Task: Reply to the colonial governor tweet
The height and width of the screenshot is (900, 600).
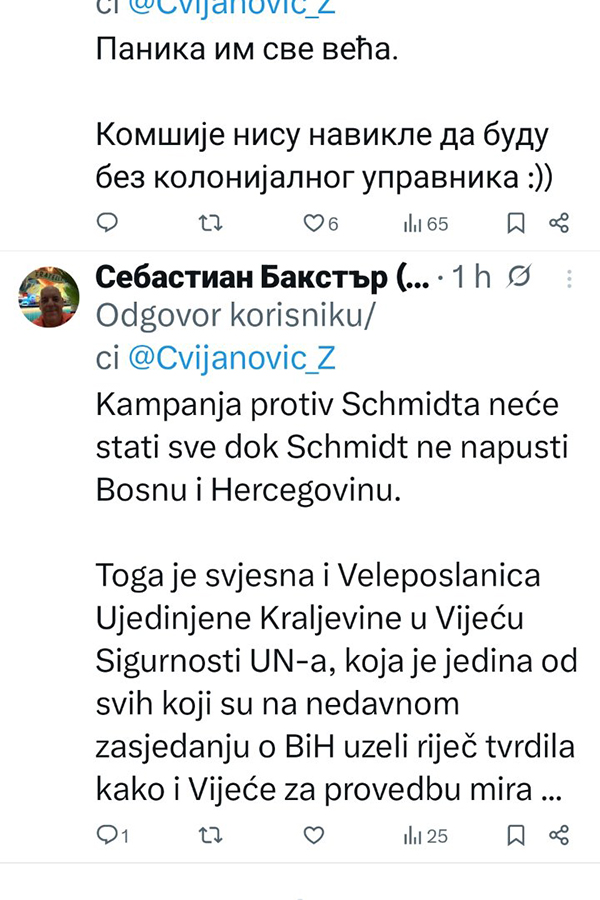Action: [x=107, y=223]
